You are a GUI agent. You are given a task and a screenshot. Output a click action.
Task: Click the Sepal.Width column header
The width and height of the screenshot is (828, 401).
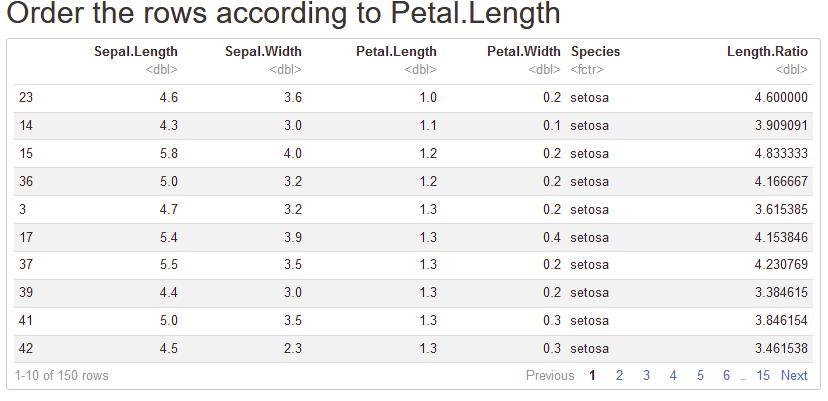click(263, 52)
